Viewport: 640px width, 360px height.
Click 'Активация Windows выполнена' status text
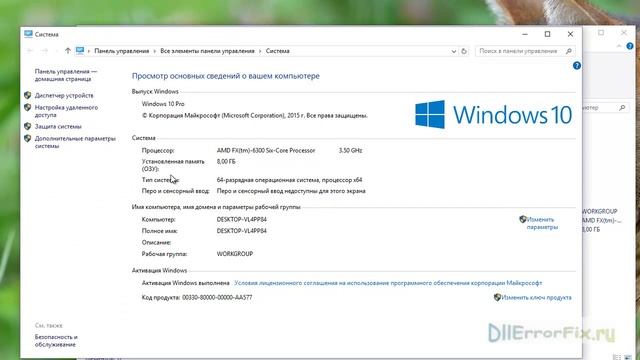185,283
